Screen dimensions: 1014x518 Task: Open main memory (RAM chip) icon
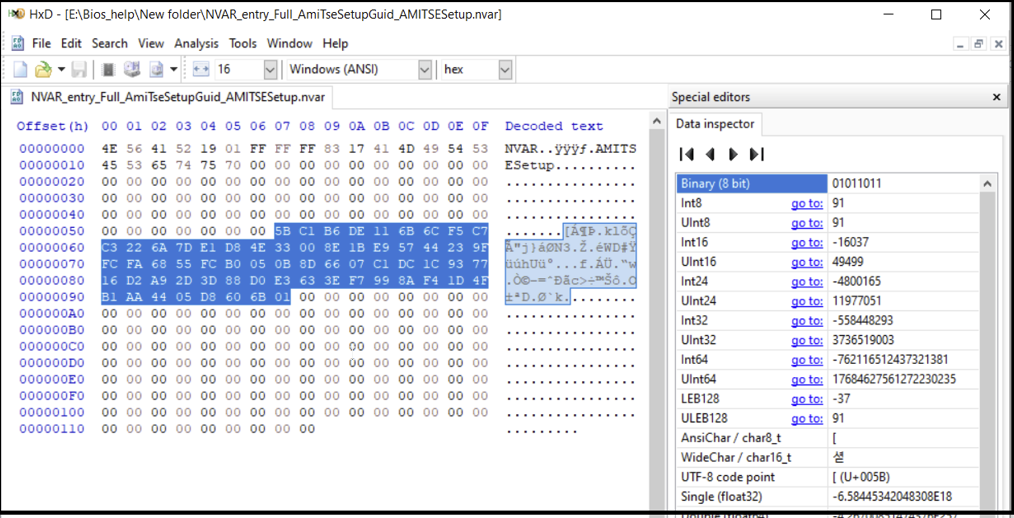point(109,69)
